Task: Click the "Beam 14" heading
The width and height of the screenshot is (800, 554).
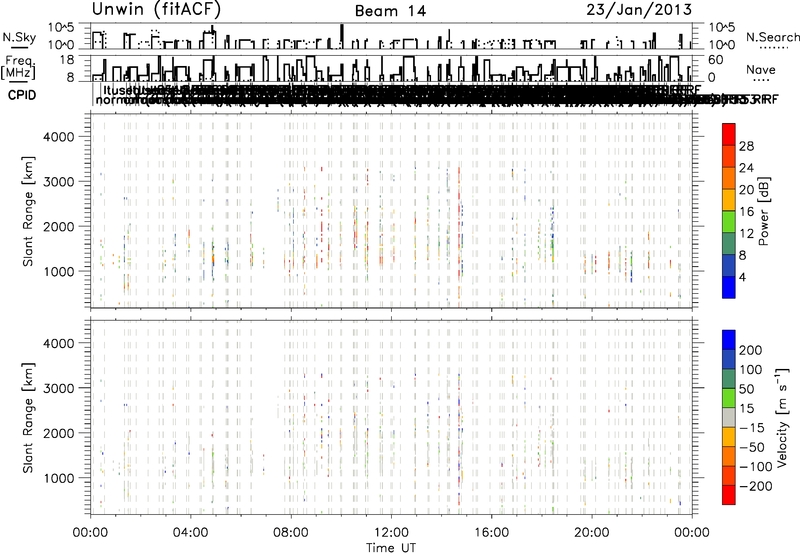Action: 390,11
